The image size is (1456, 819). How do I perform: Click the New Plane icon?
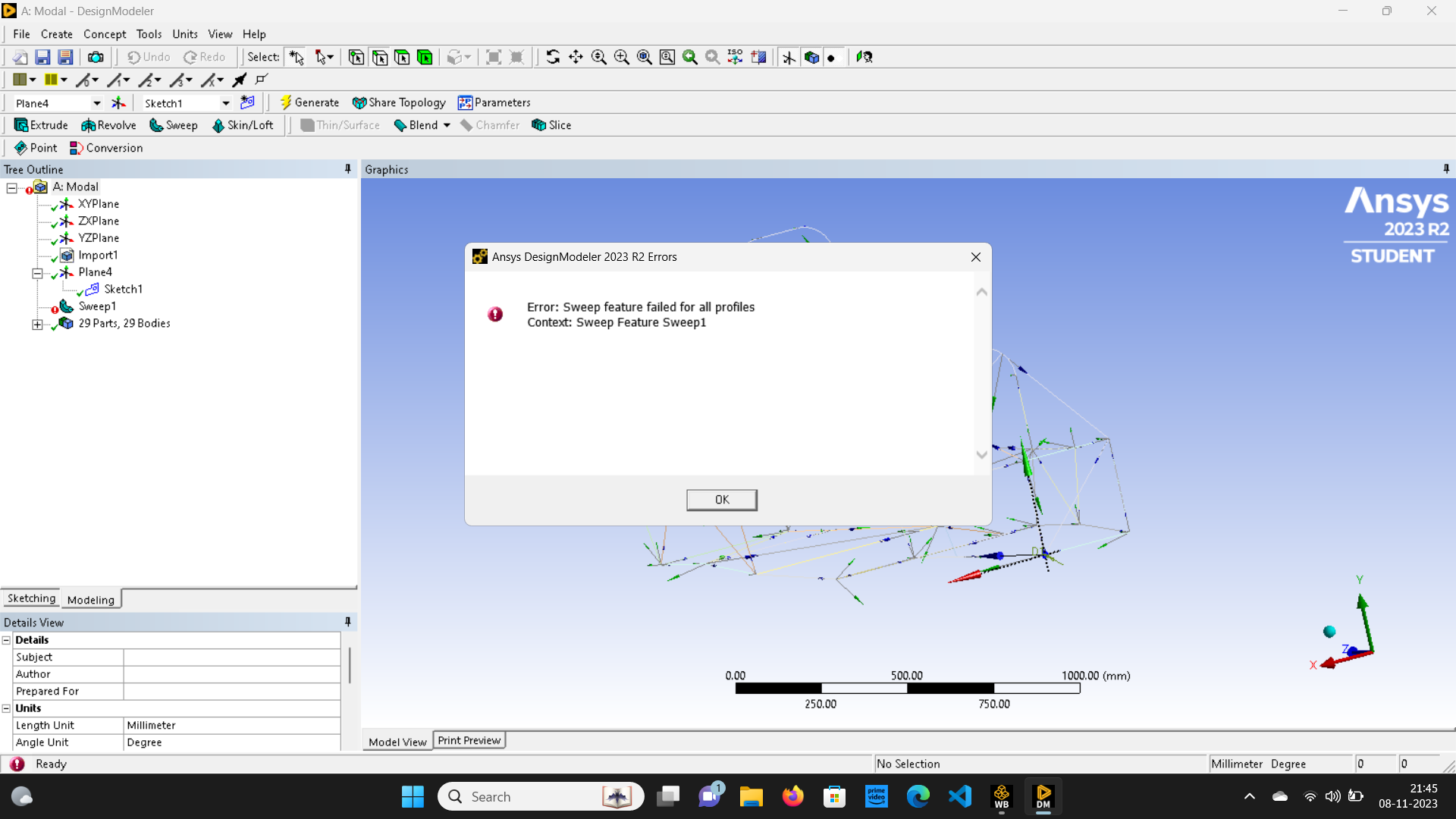click(x=119, y=103)
